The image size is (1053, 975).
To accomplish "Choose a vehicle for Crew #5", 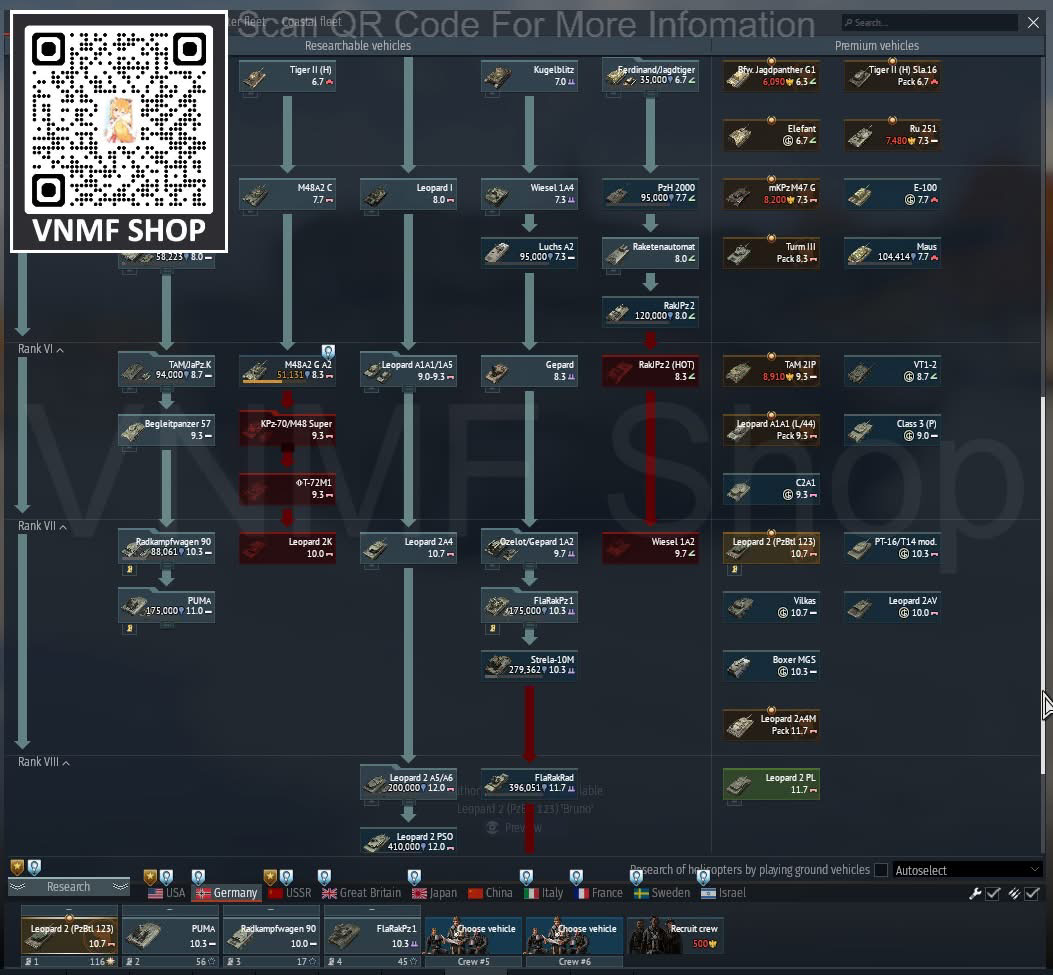I will [473, 935].
